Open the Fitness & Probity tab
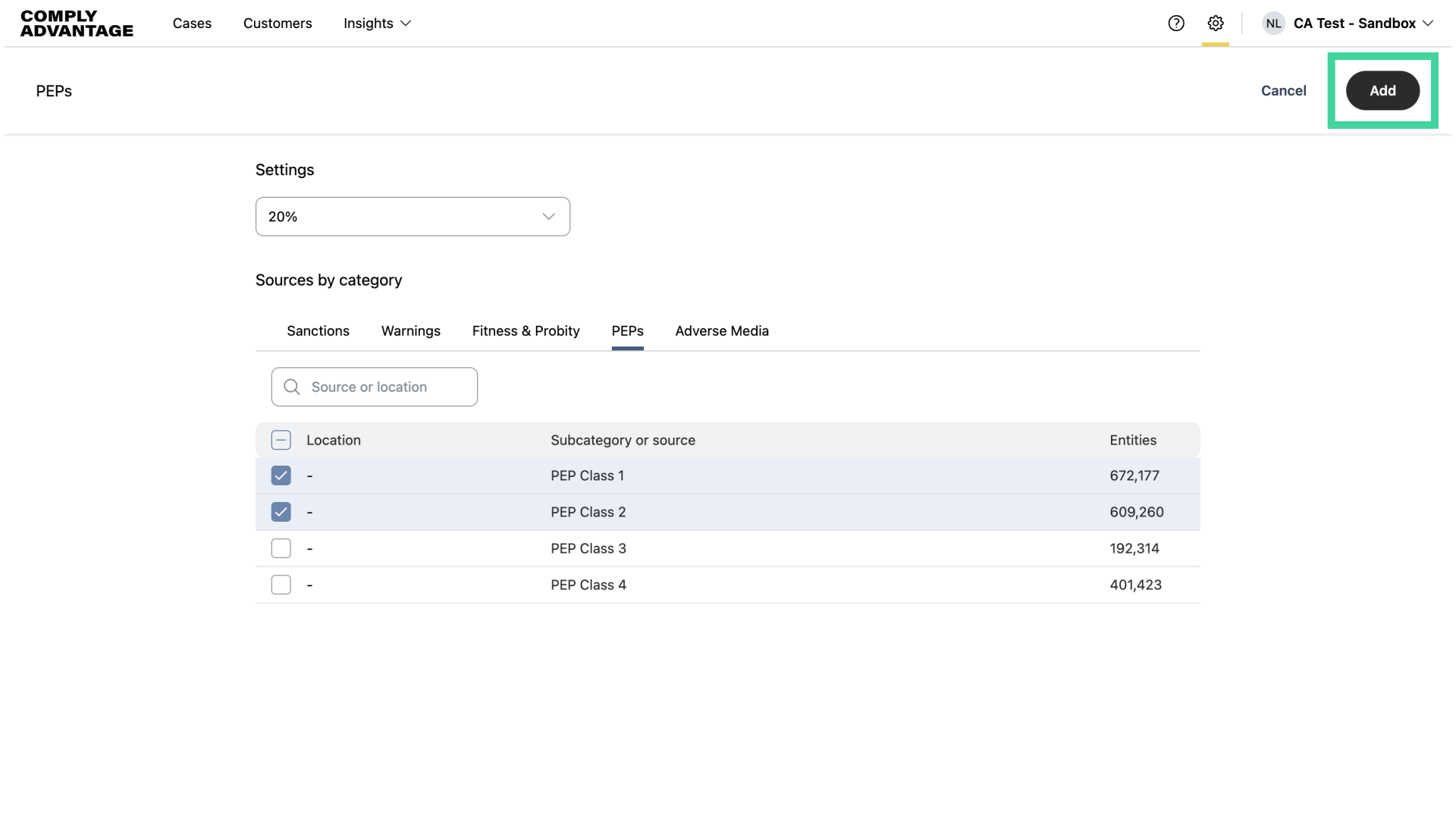1456x819 pixels. (x=526, y=331)
